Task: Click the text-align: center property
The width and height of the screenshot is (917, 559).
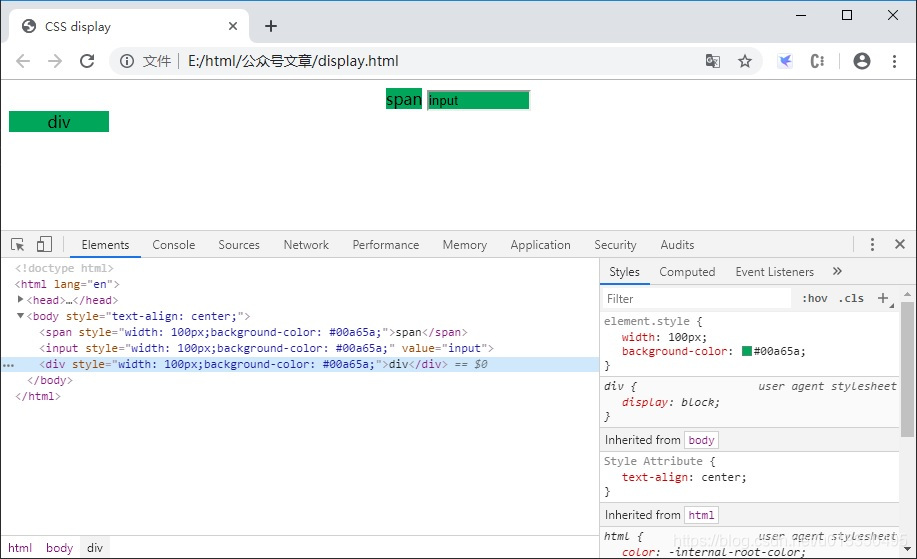Action: point(684,477)
